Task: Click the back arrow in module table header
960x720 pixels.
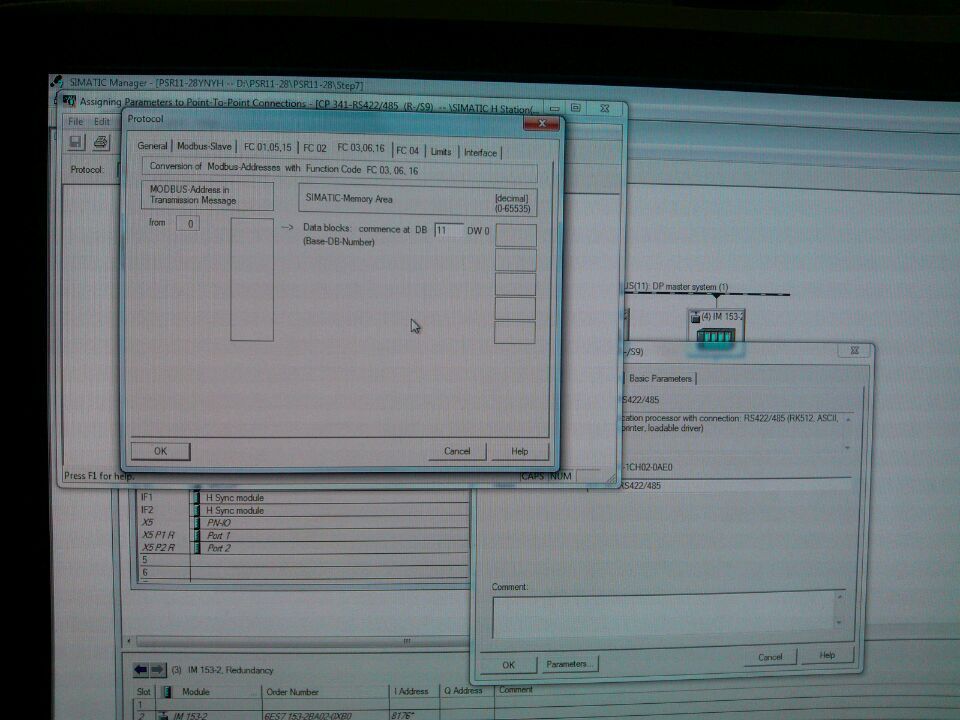Action: coord(141,670)
